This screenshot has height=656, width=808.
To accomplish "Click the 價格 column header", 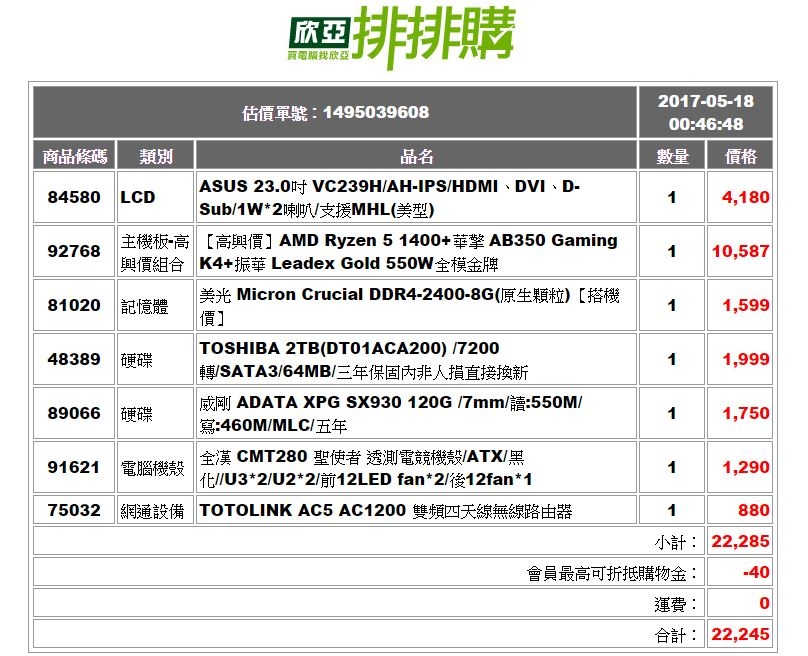I will click(740, 156).
